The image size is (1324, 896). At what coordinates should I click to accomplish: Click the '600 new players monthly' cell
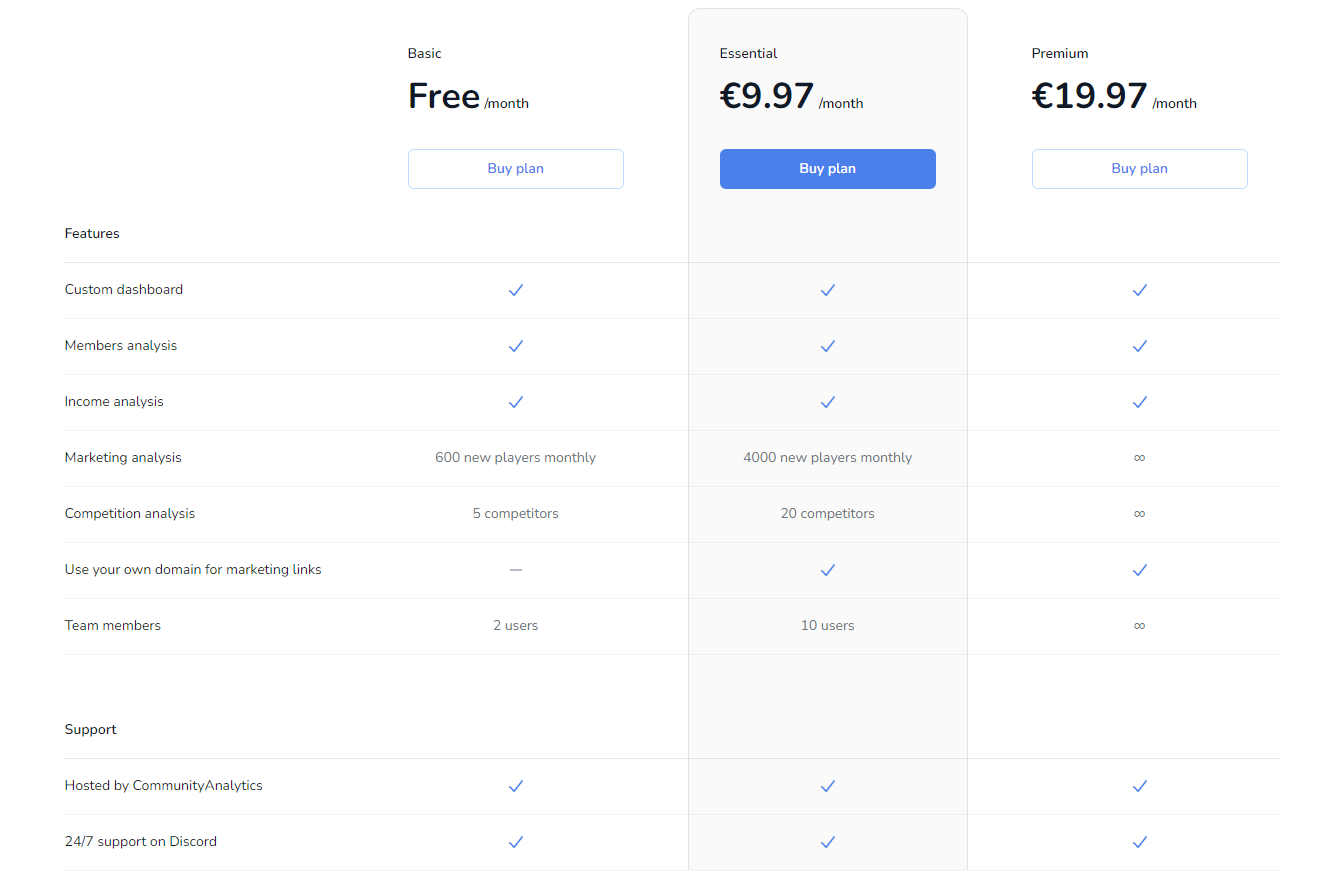coord(515,458)
